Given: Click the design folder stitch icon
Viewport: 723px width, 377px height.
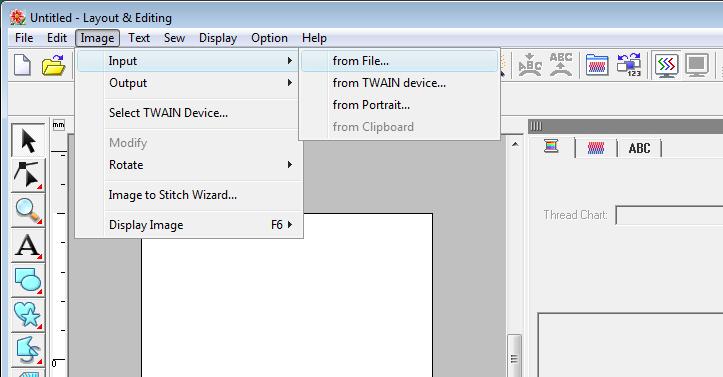Looking at the screenshot, I should (597, 65).
